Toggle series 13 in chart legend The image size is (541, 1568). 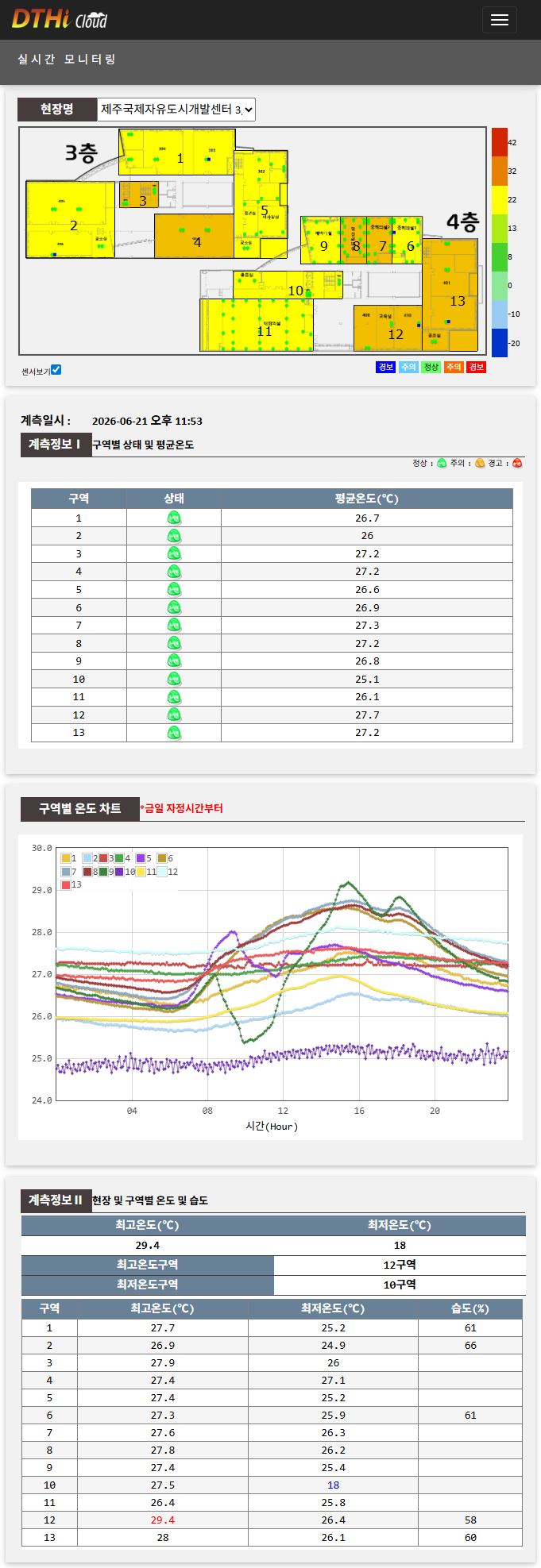click(71, 884)
